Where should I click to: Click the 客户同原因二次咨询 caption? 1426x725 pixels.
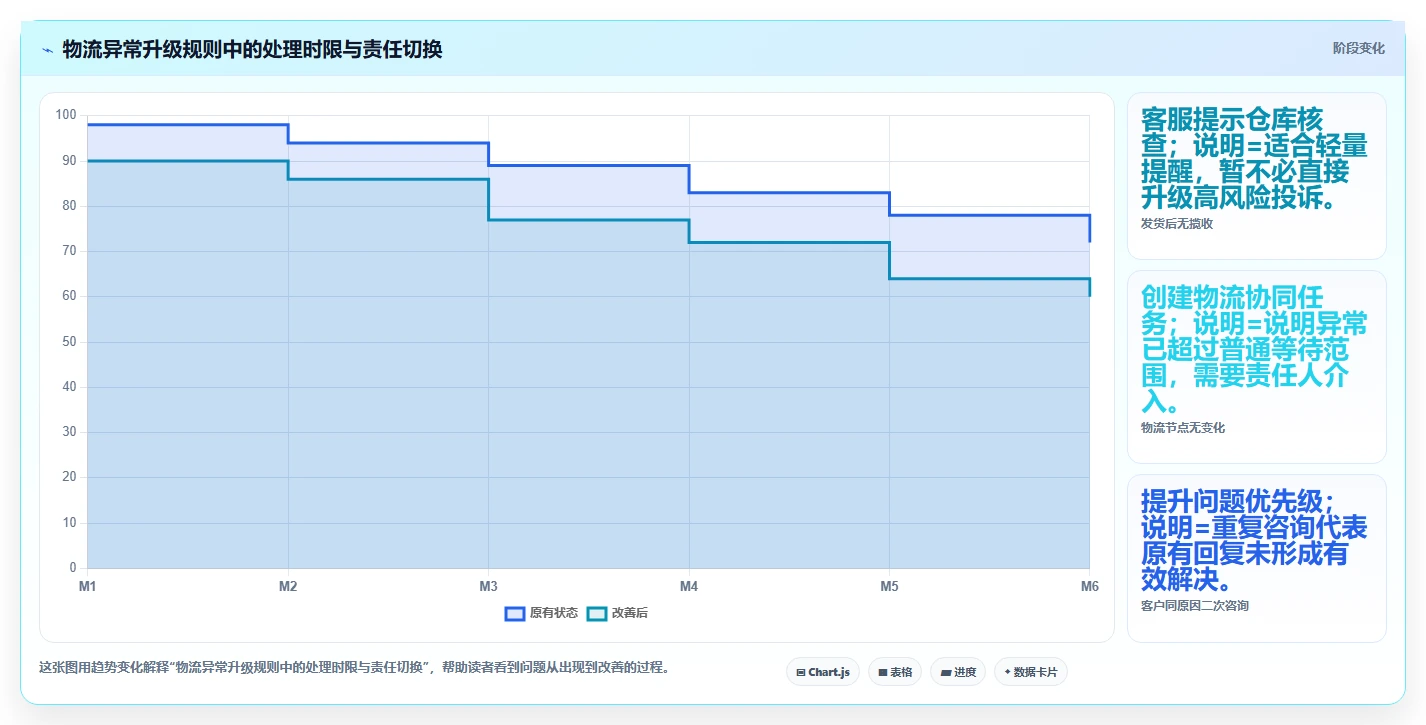[x=1195, y=606]
